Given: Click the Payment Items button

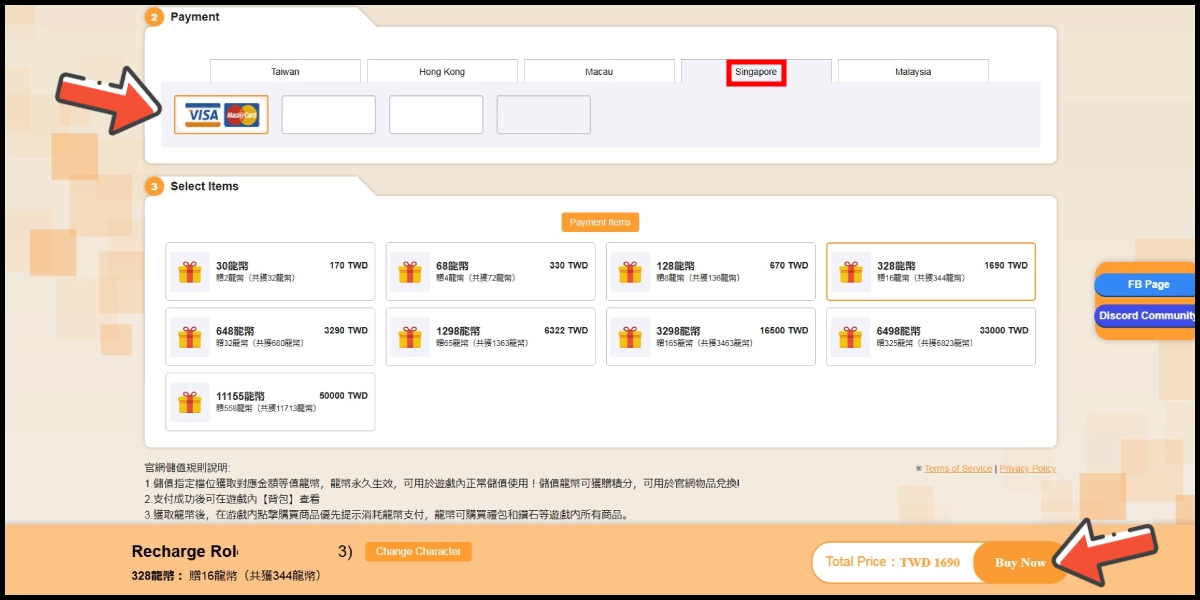Looking at the screenshot, I should [600, 222].
